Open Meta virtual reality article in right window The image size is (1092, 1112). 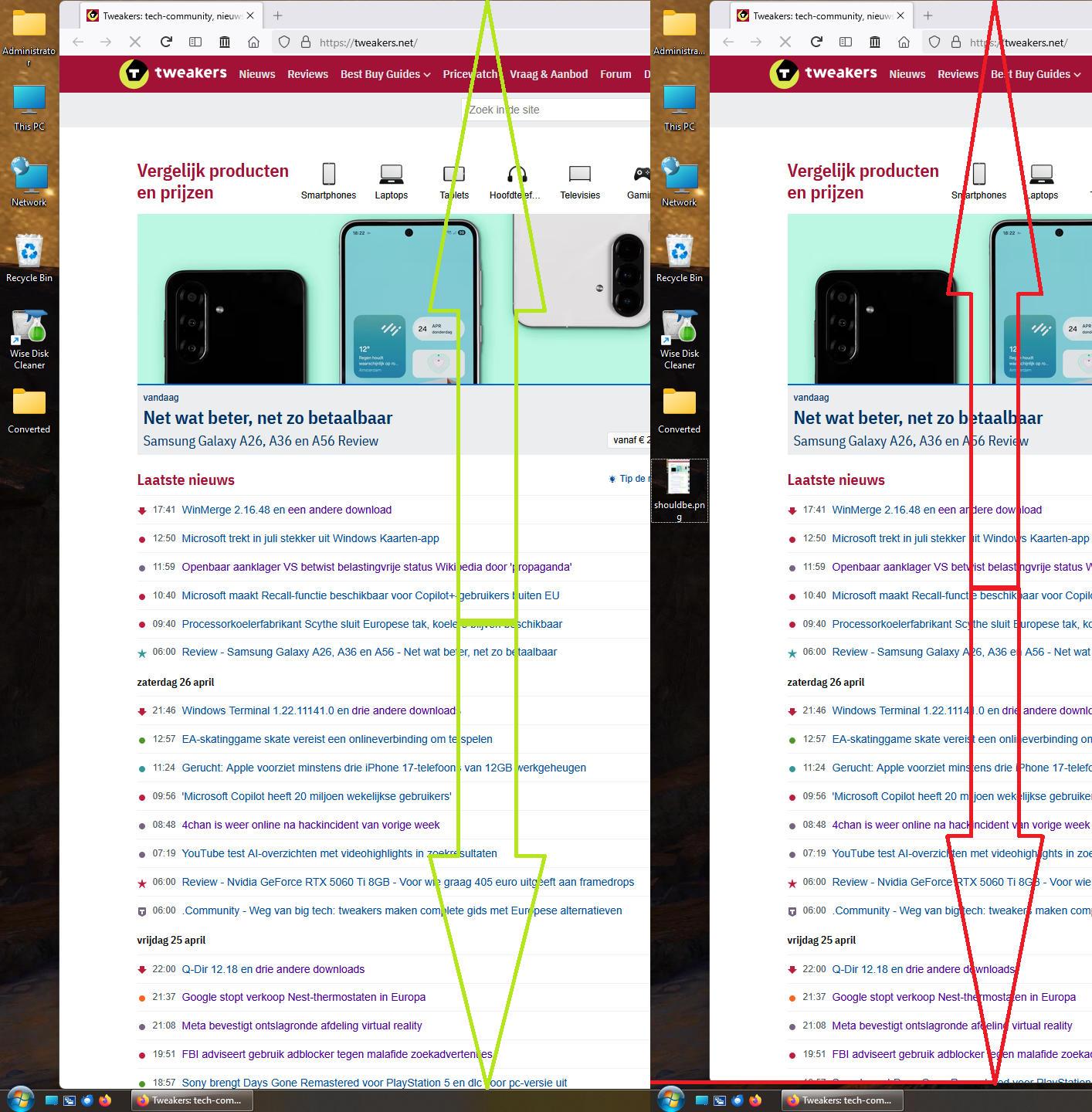952,1026
